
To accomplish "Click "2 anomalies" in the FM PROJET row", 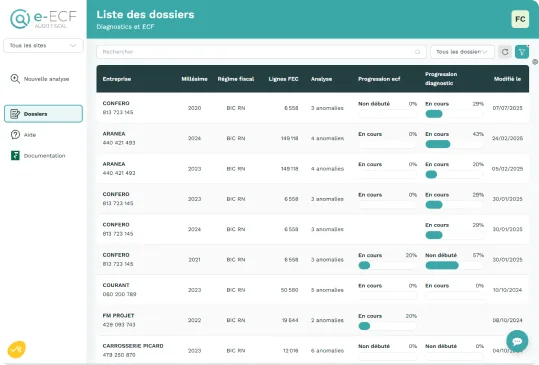I will click(327, 320).
